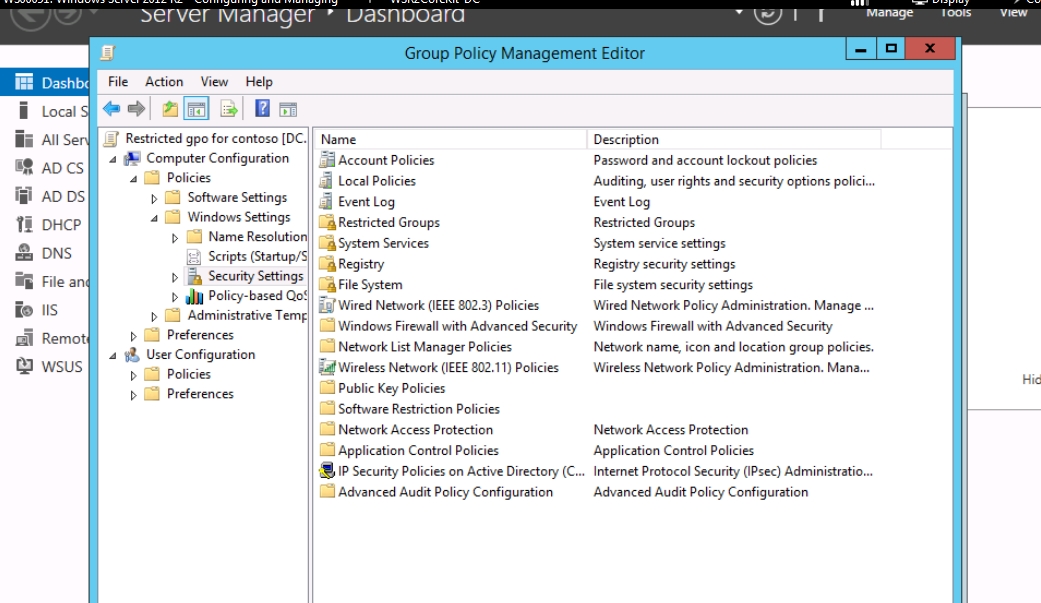Select Software Restriction Policies item

pyautogui.click(x=419, y=408)
